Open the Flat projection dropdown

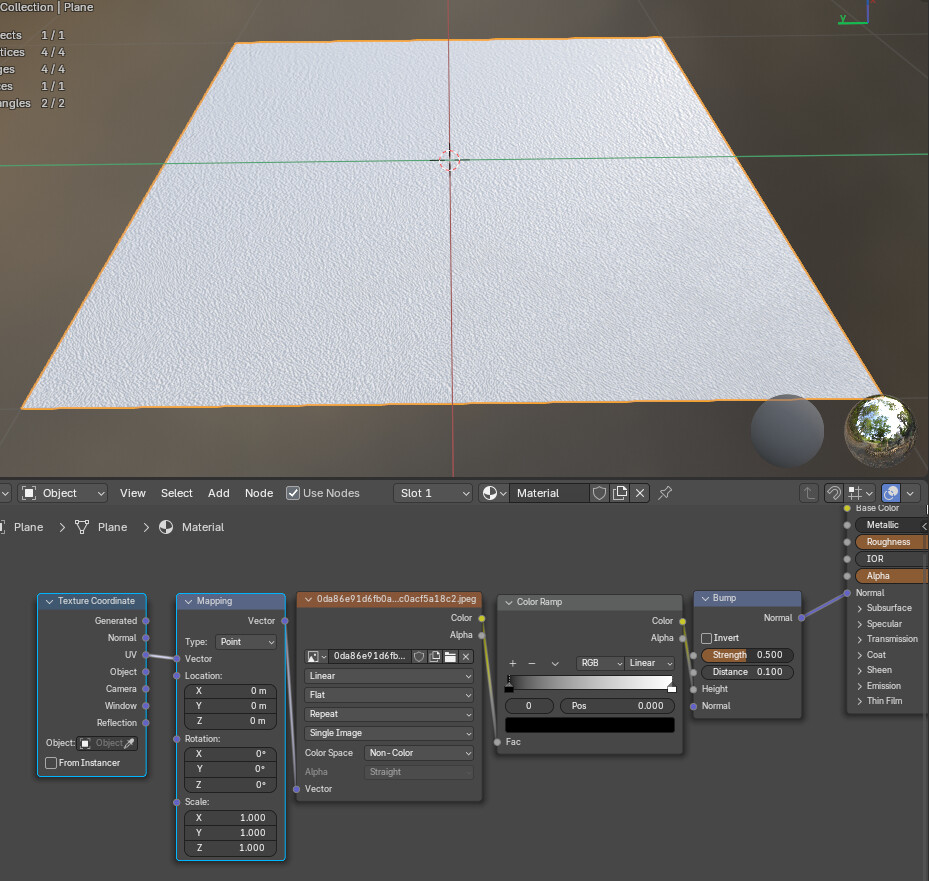(389, 695)
